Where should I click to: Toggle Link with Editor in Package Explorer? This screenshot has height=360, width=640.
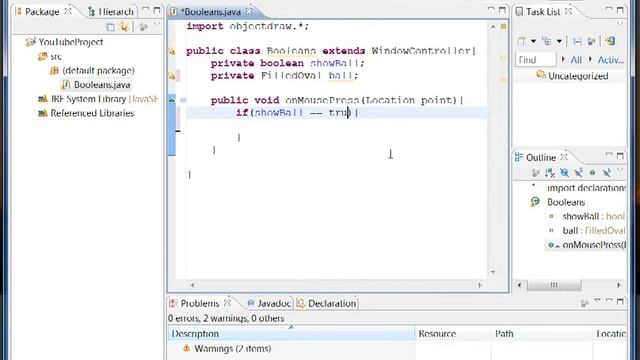(124, 27)
